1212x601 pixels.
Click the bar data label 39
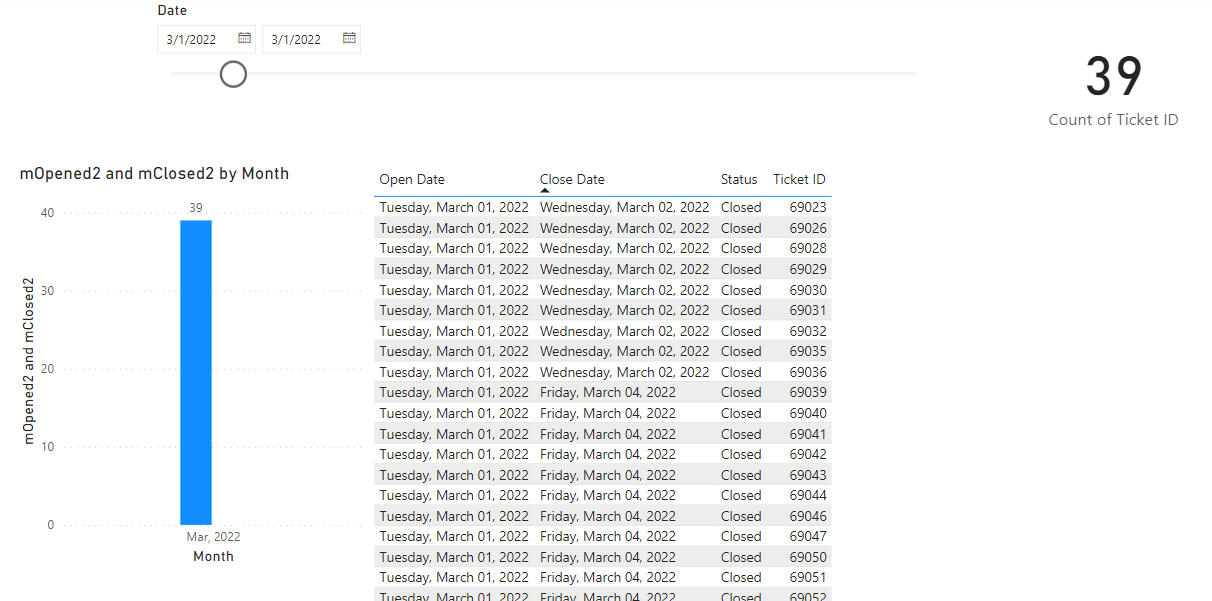click(x=196, y=208)
